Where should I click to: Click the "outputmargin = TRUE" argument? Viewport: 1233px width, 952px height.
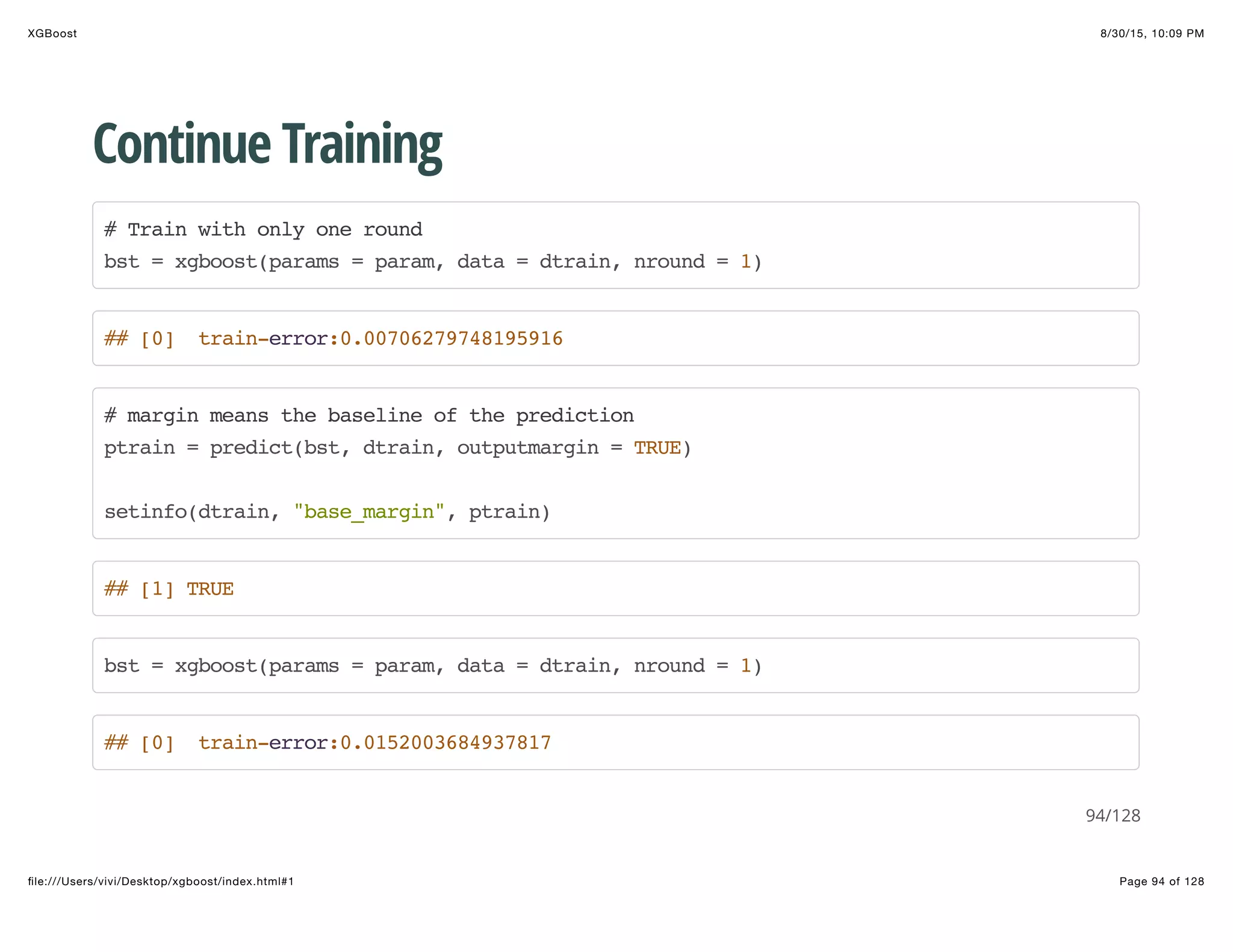(569, 448)
